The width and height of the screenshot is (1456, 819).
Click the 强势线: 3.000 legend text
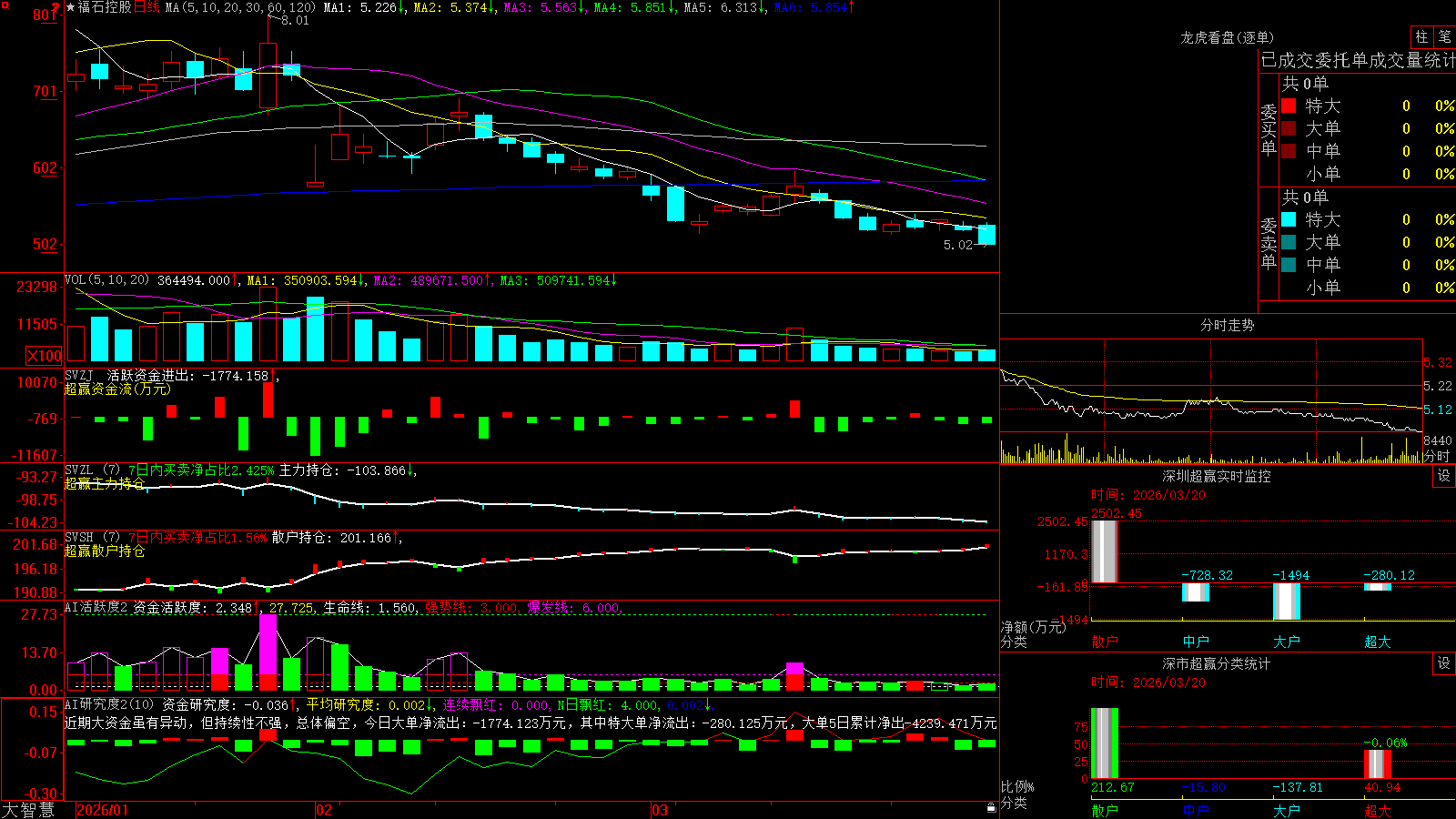[x=472, y=608]
